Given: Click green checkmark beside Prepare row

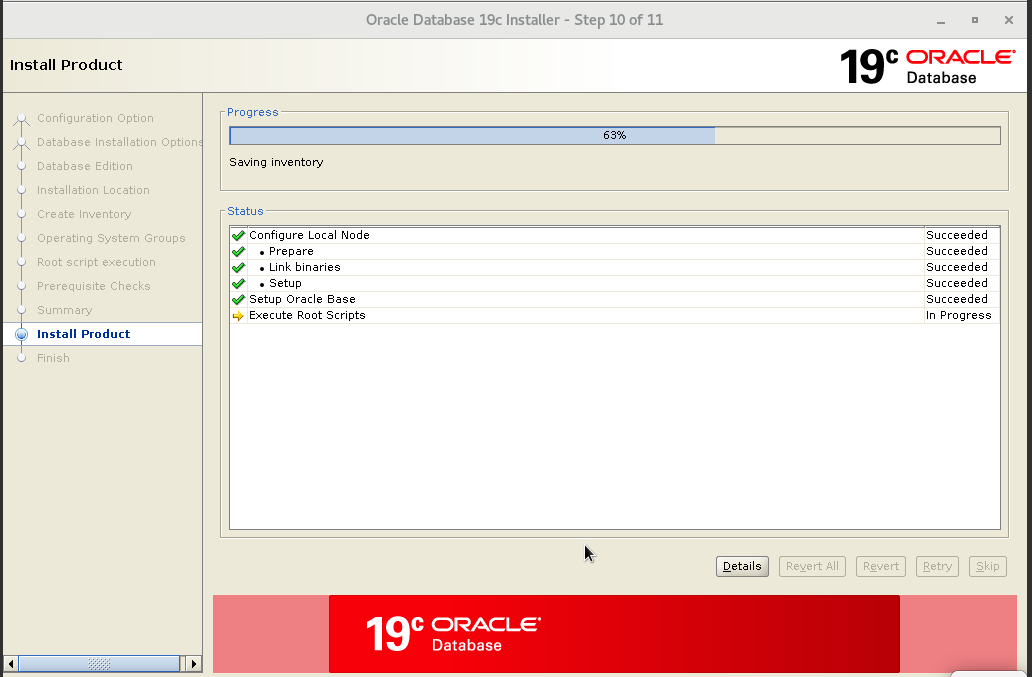Looking at the screenshot, I should (238, 251).
